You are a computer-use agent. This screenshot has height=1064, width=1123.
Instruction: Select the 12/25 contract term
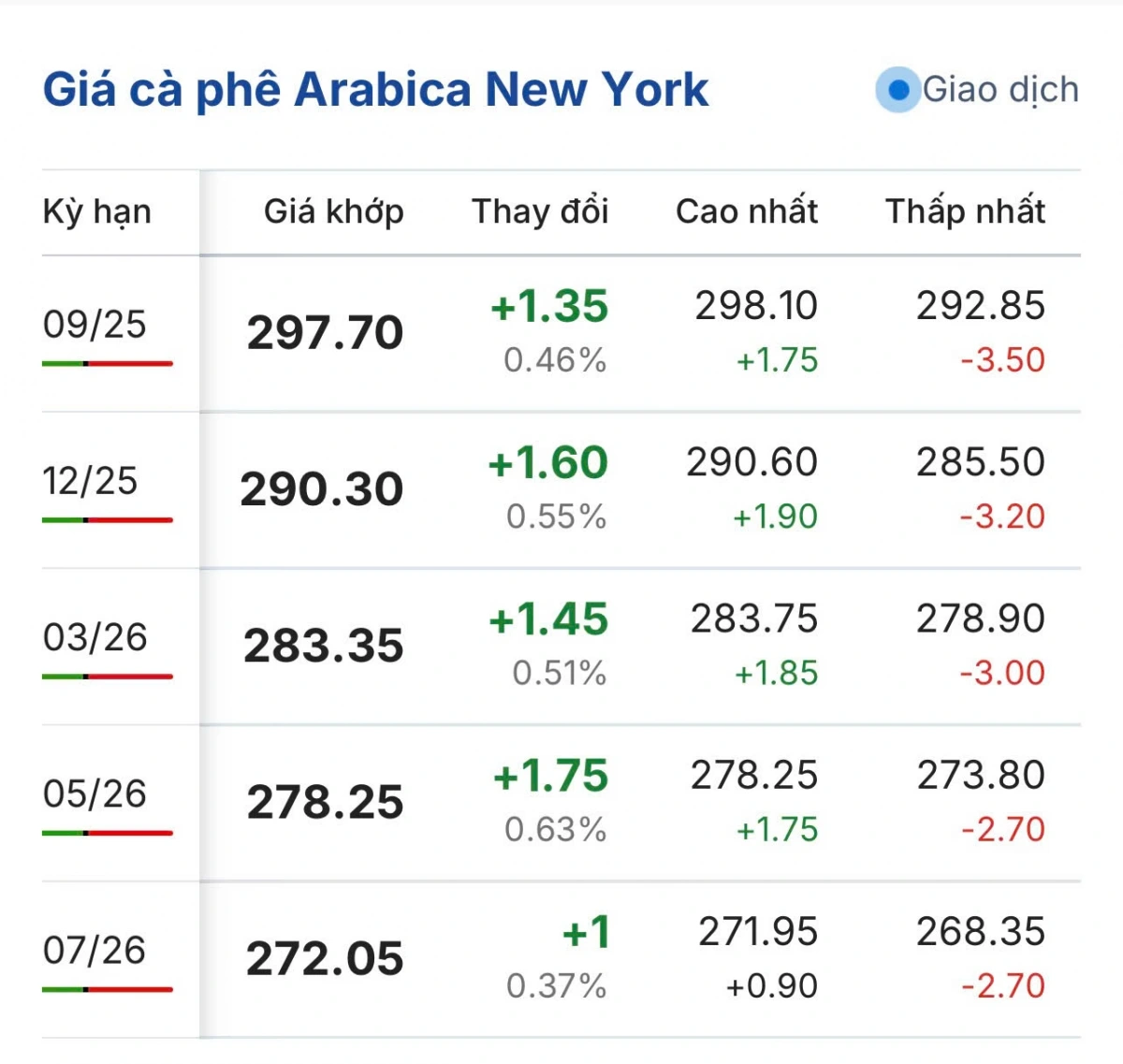click(x=90, y=481)
